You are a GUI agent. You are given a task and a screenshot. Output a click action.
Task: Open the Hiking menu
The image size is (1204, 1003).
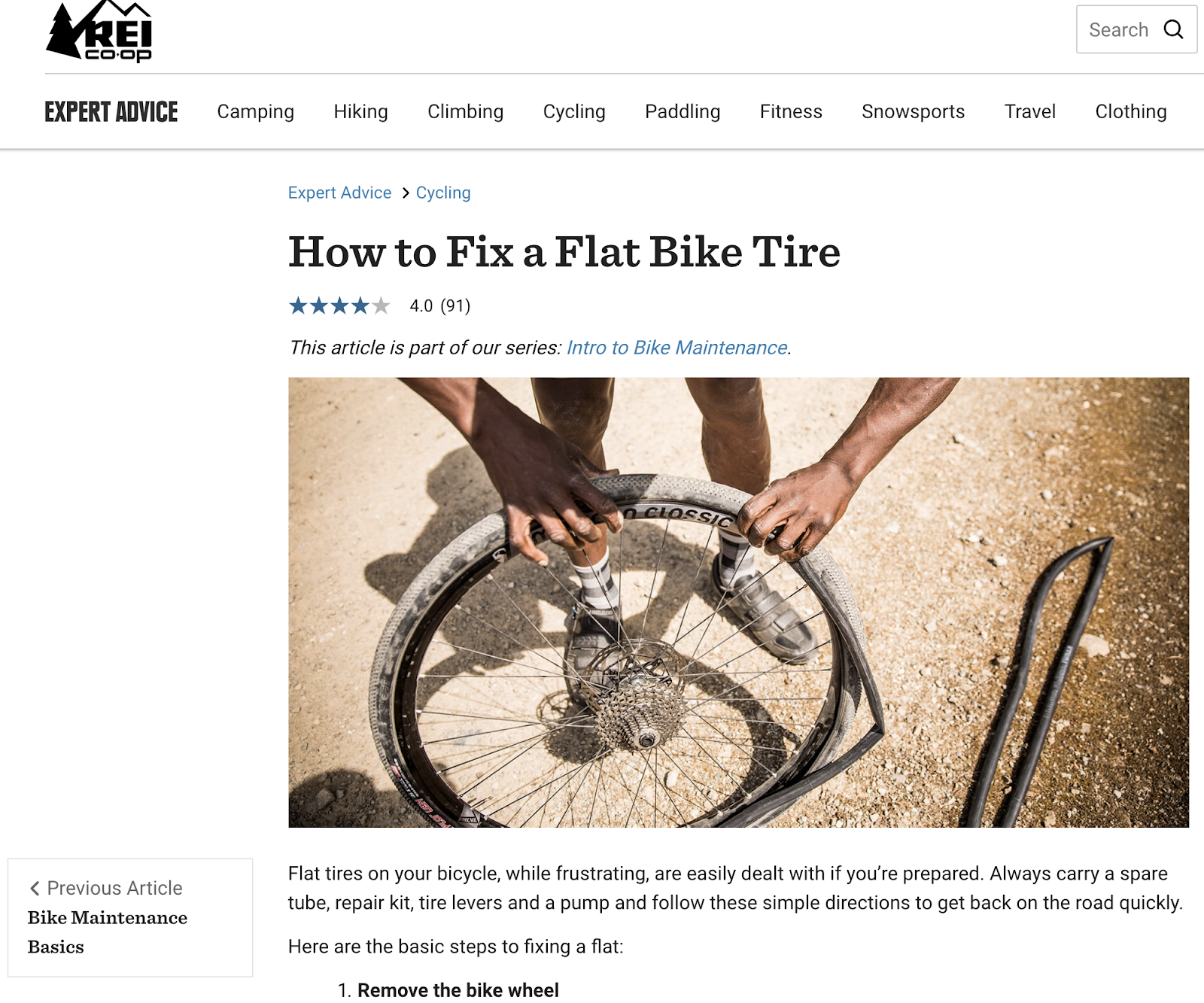pos(361,111)
